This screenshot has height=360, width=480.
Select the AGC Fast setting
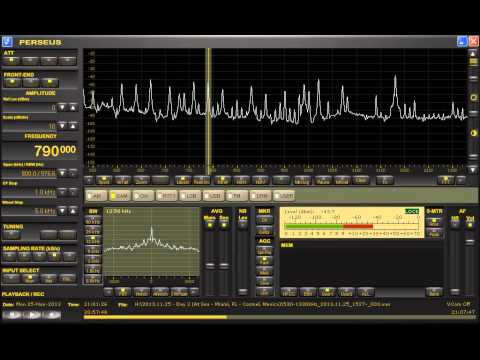pyautogui.click(x=264, y=261)
